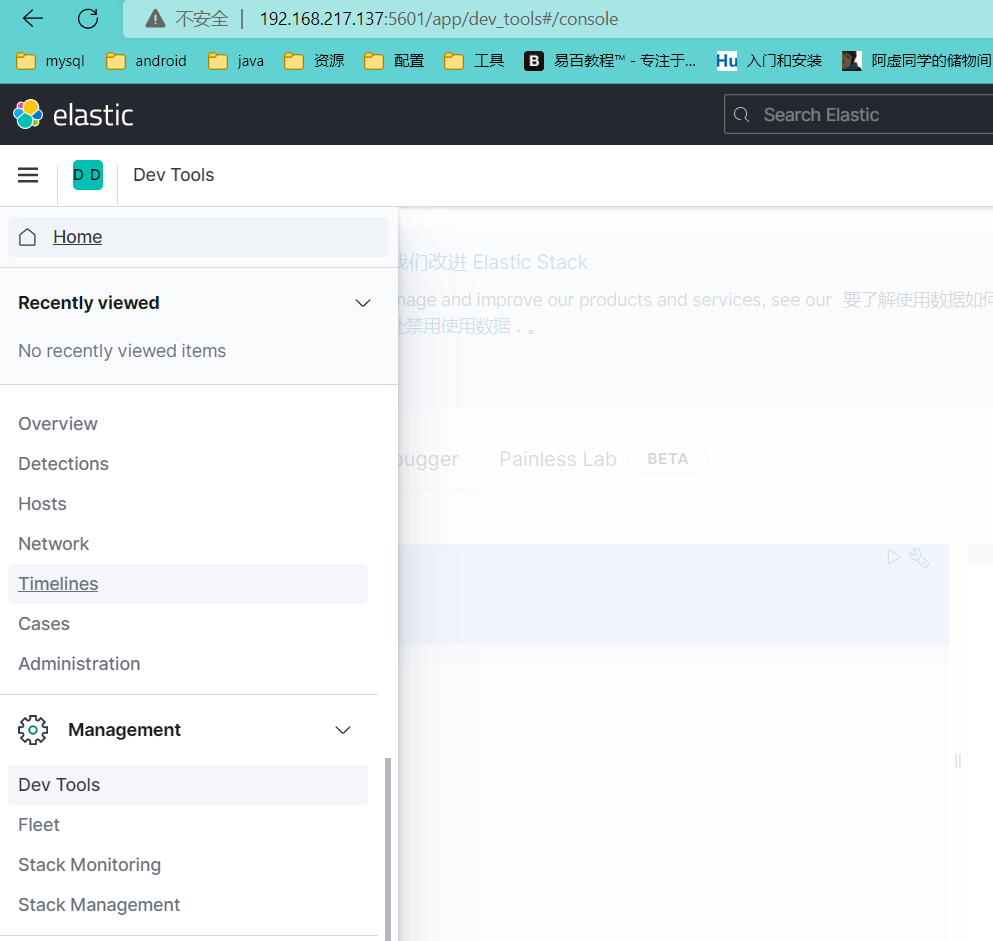Screen dimensions: 993x941
Task: Open the 易百教程 bookmark
Action: tap(610, 61)
